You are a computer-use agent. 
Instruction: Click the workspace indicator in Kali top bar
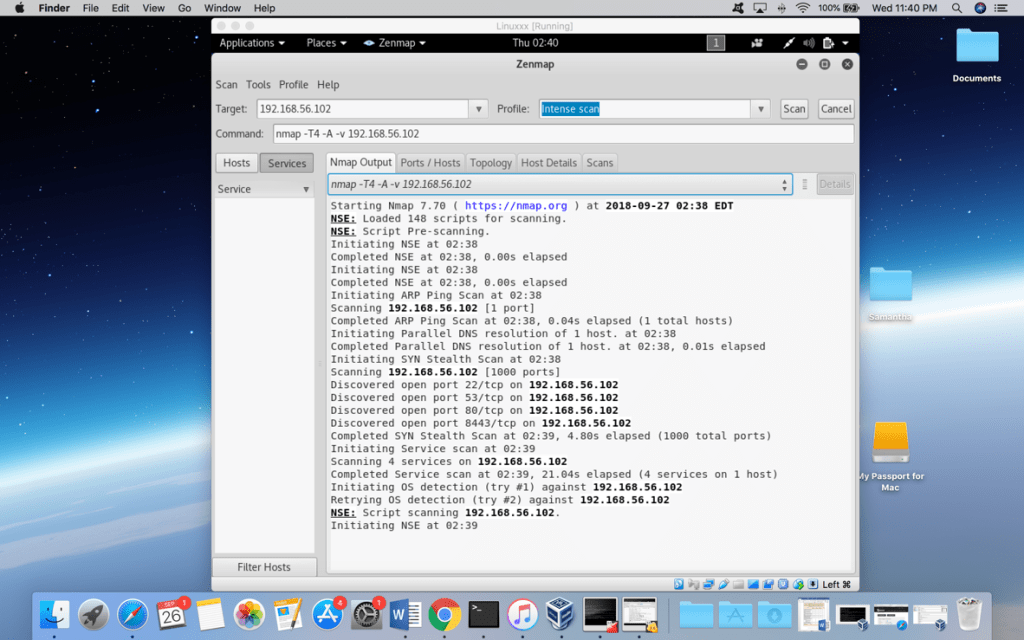pos(716,43)
